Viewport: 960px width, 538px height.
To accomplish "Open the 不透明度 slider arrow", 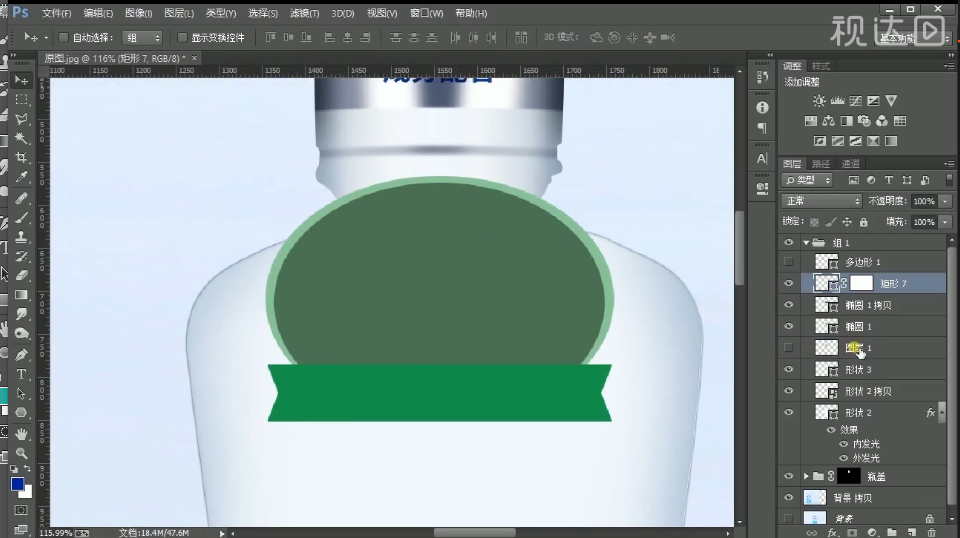I will (946, 201).
